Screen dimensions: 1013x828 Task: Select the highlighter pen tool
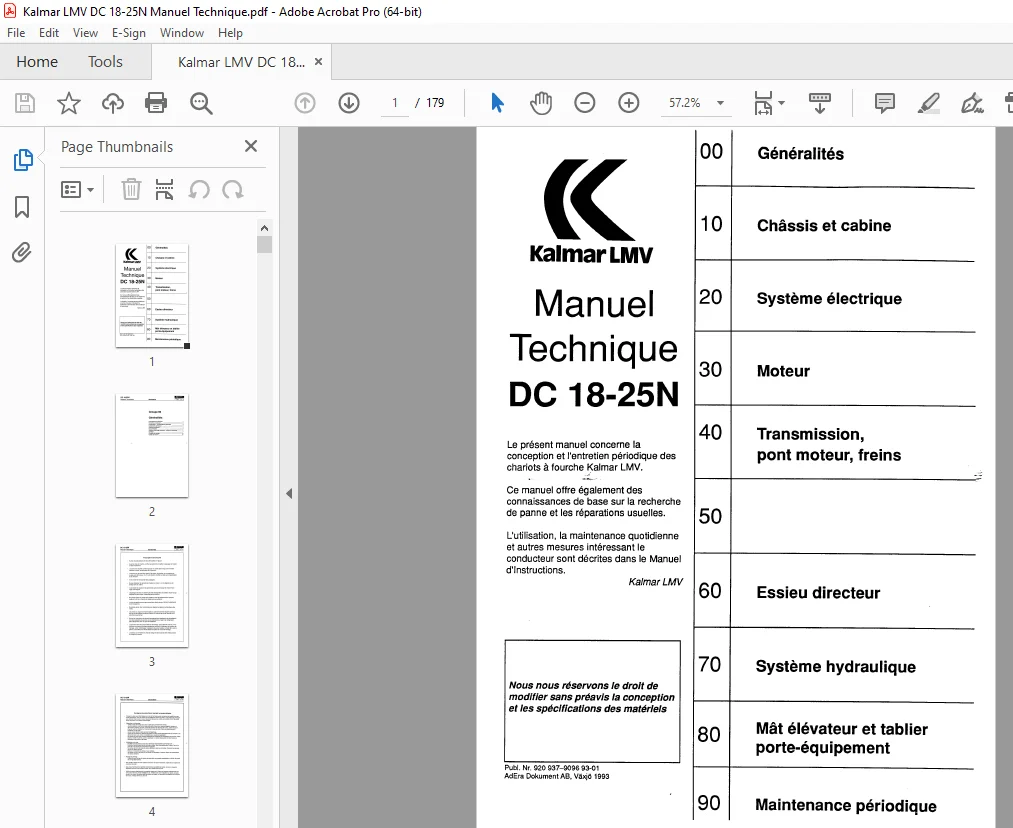[x=928, y=103]
